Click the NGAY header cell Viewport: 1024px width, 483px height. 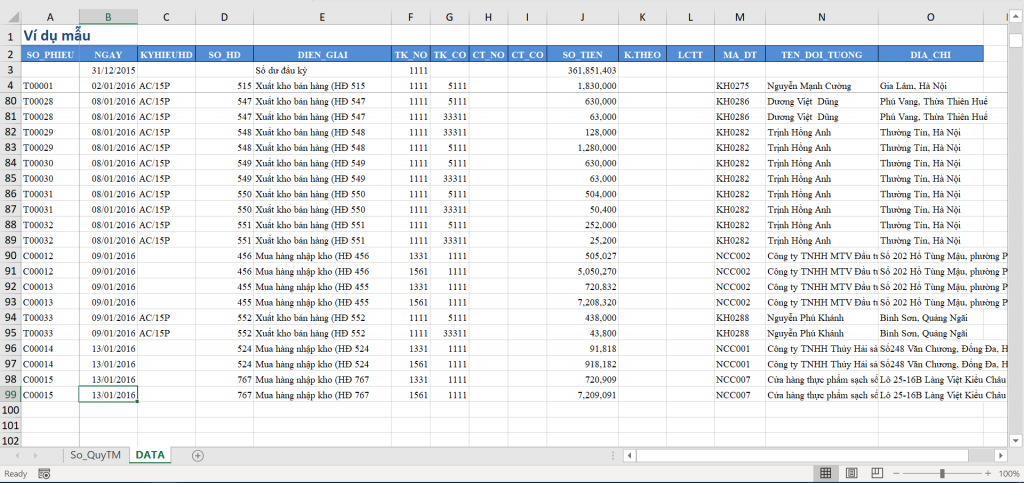tap(108, 55)
